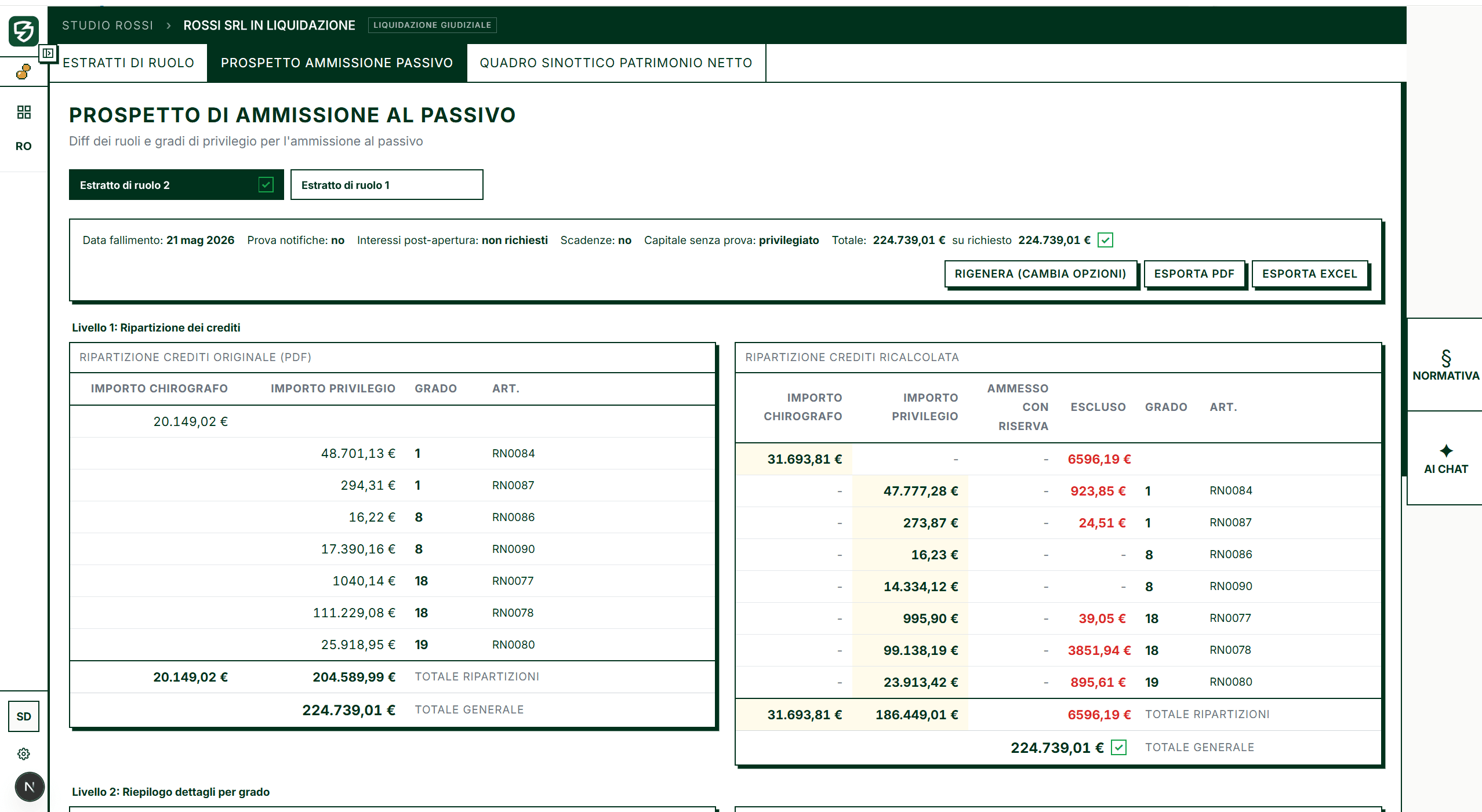Open the SD workspace badge

click(x=24, y=716)
